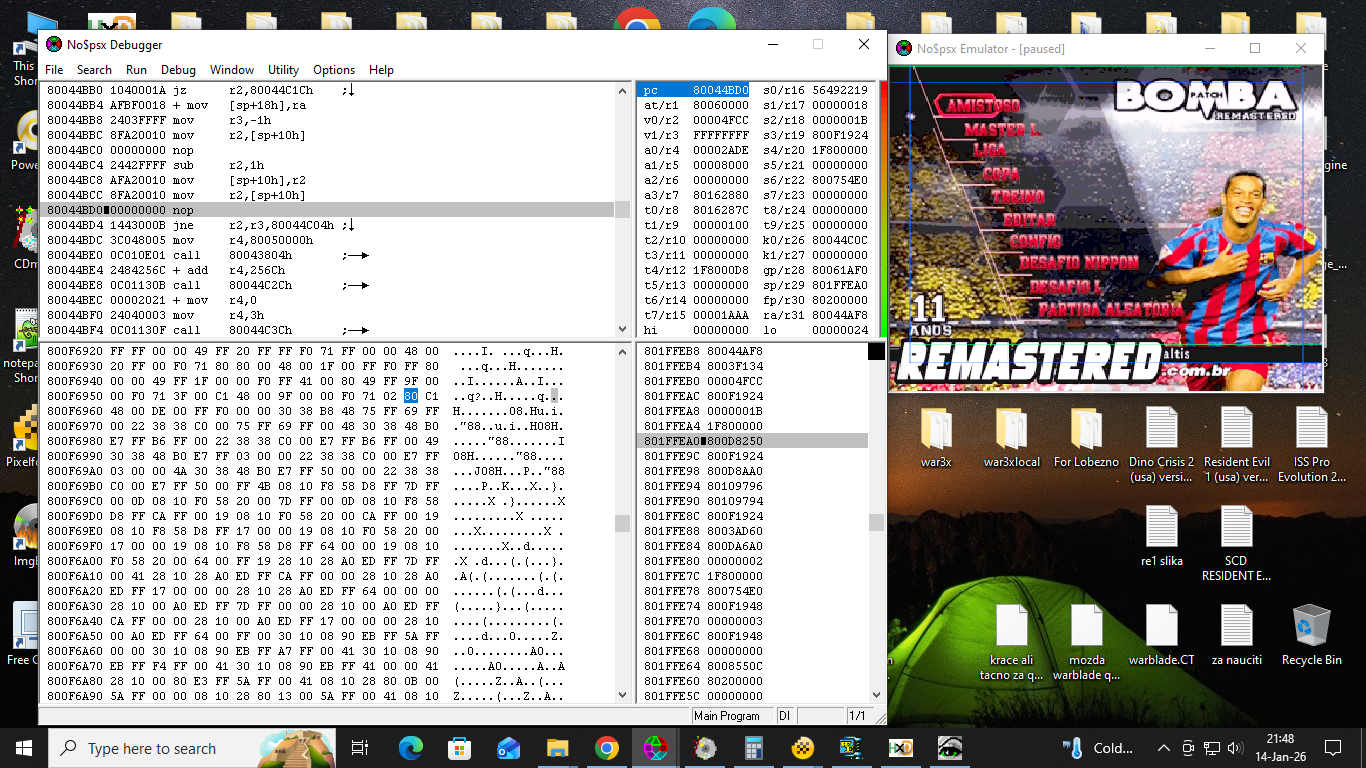
Task: Select stack entry 801FFE64 8008550C
Action: click(752, 666)
